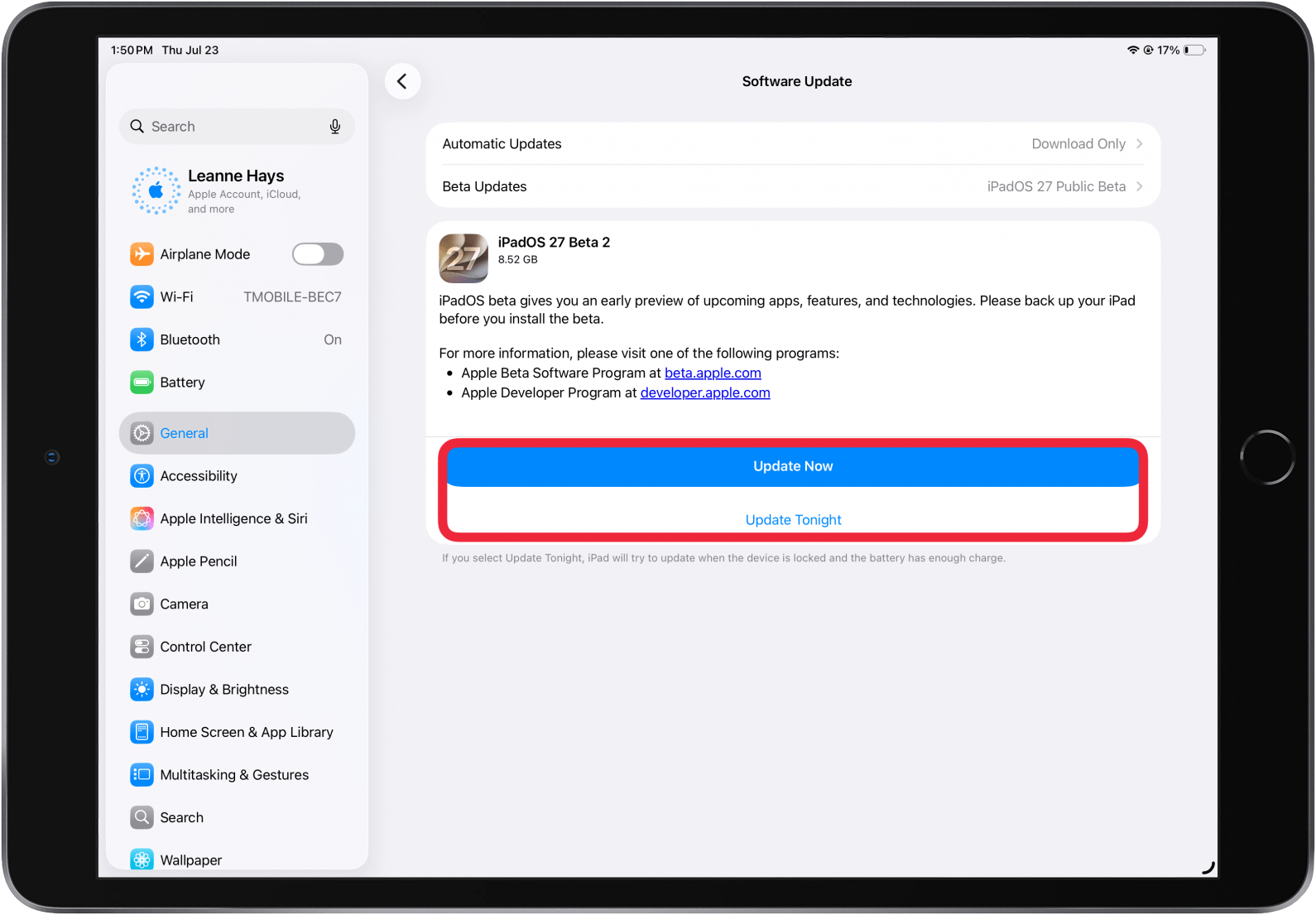
Task: Tap the Wallpaper flower icon
Action: 142,860
